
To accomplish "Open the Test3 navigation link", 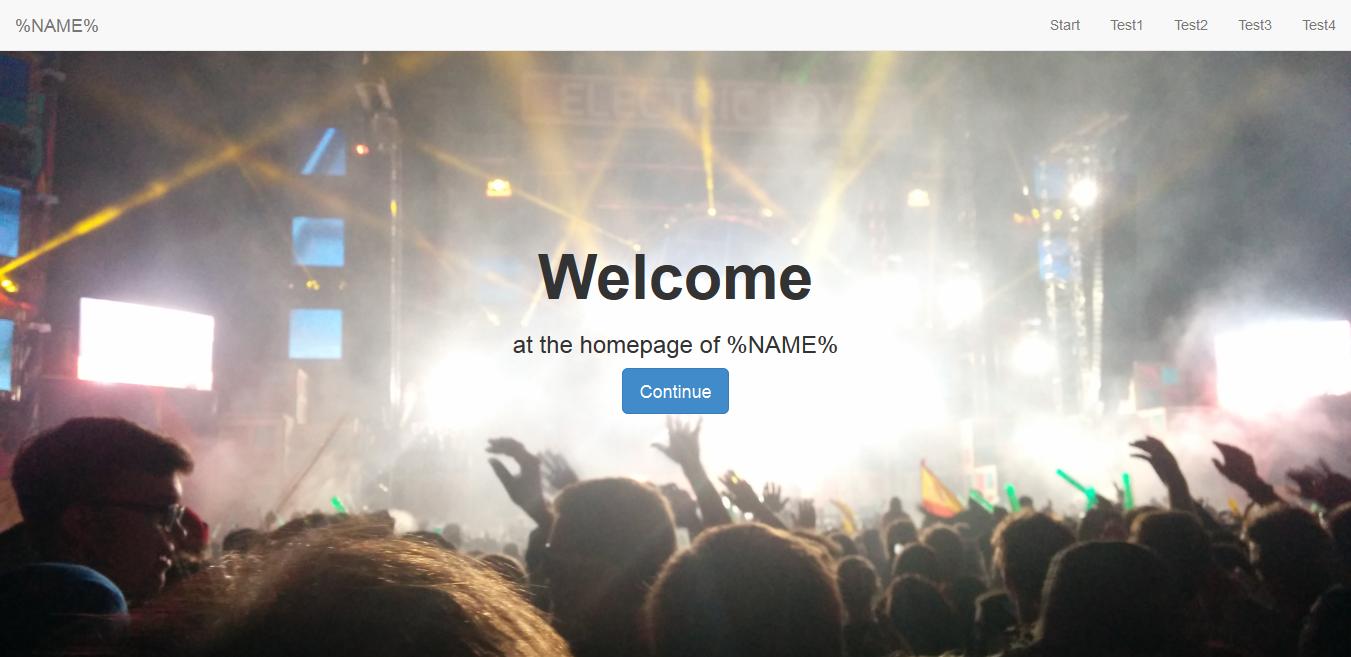I will 1255,25.
